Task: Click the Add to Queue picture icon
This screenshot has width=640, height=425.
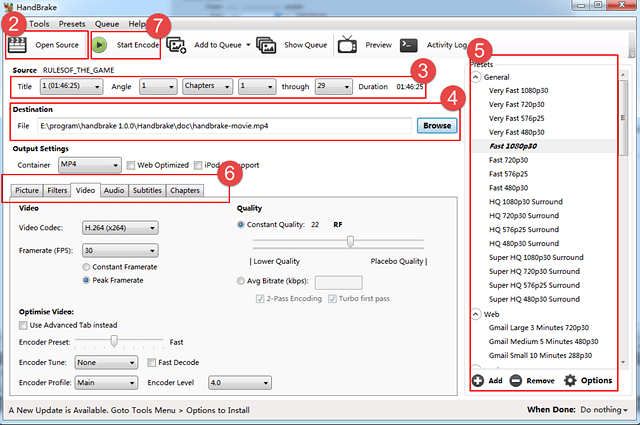Action: (x=176, y=45)
